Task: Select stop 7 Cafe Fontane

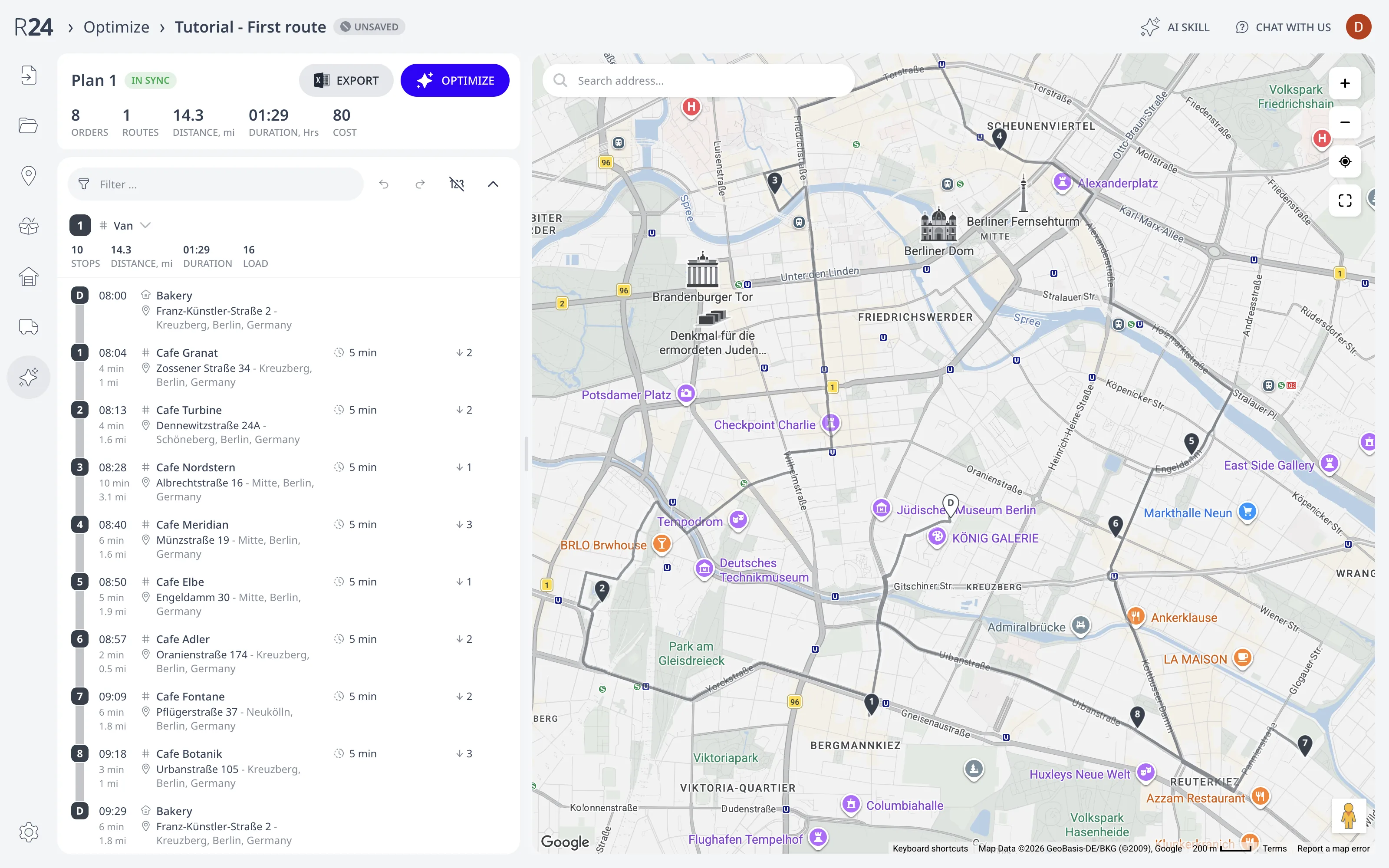Action: pos(289,711)
